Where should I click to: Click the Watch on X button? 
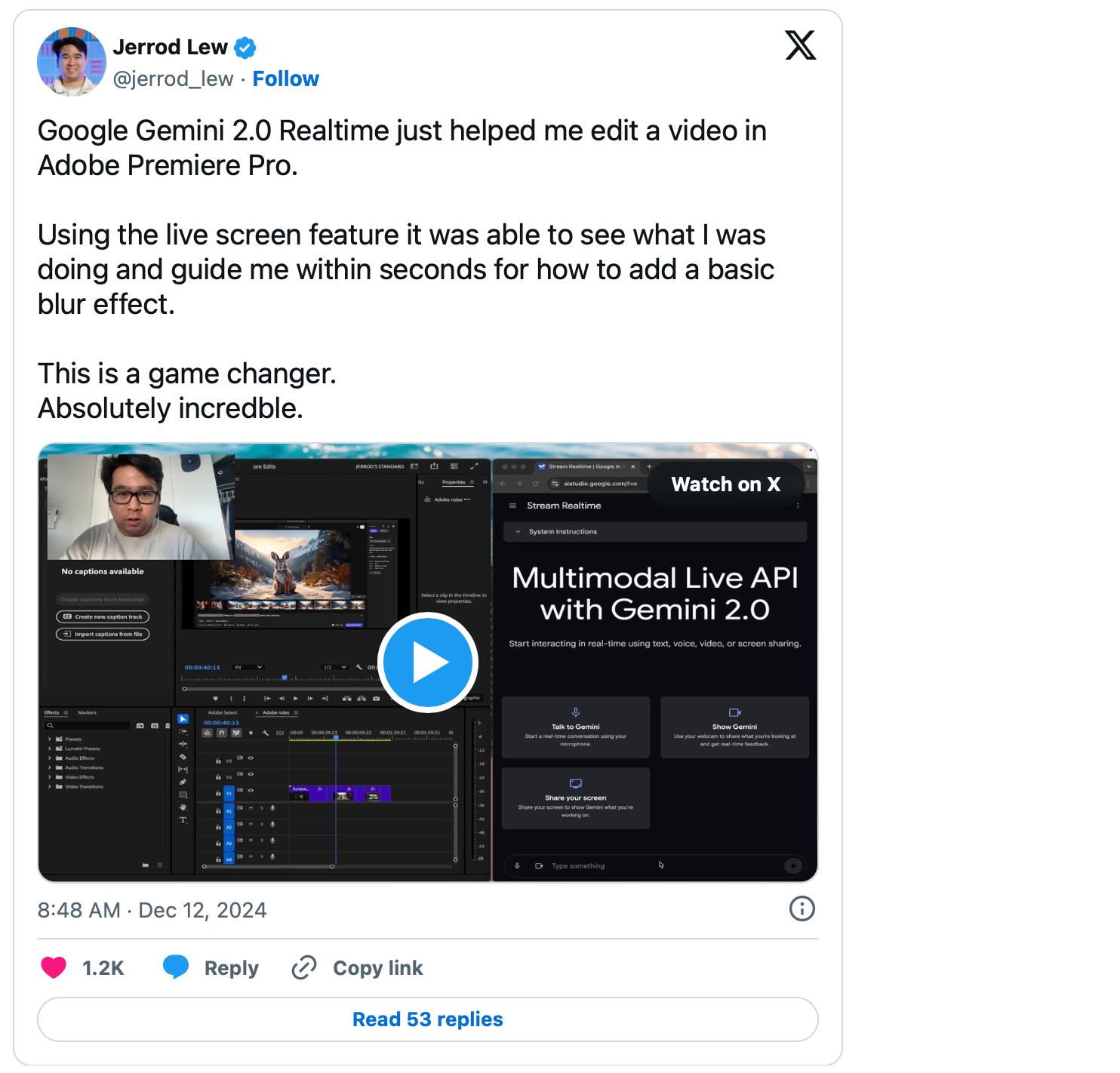pos(726,484)
